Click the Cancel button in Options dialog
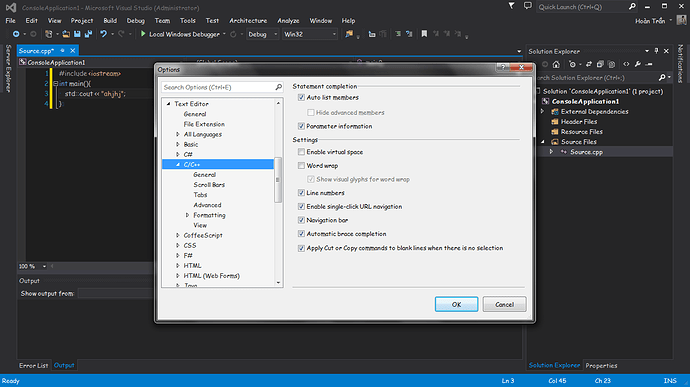690x387 pixels. [x=504, y=304]
